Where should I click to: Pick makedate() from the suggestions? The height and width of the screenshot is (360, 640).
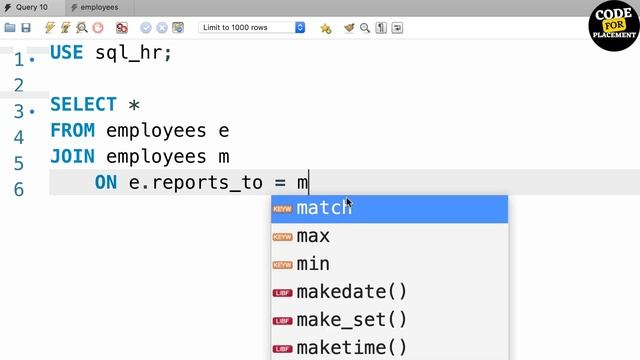coord(389,292)
